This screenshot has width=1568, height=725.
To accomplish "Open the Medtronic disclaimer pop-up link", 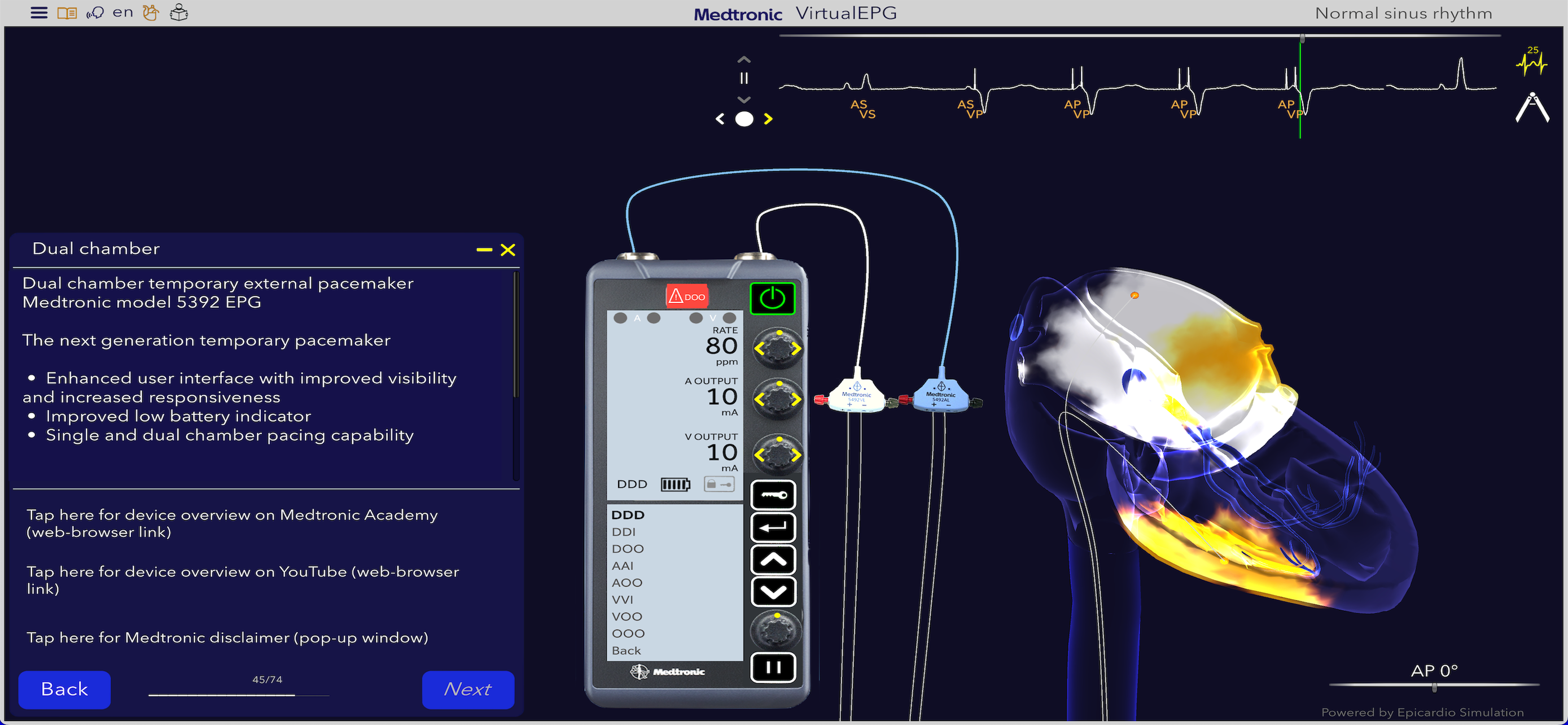I will (x=227, y=637).
